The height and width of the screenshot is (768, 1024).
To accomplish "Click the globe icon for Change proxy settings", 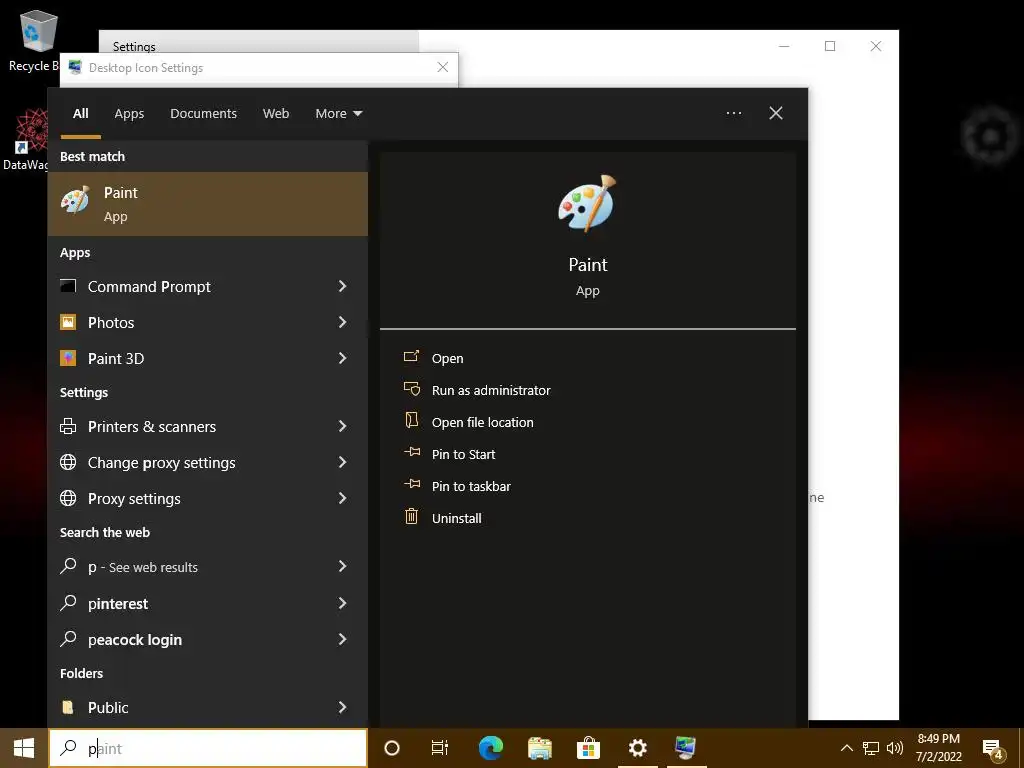I will pyautogui.click(x=68, y=462).
